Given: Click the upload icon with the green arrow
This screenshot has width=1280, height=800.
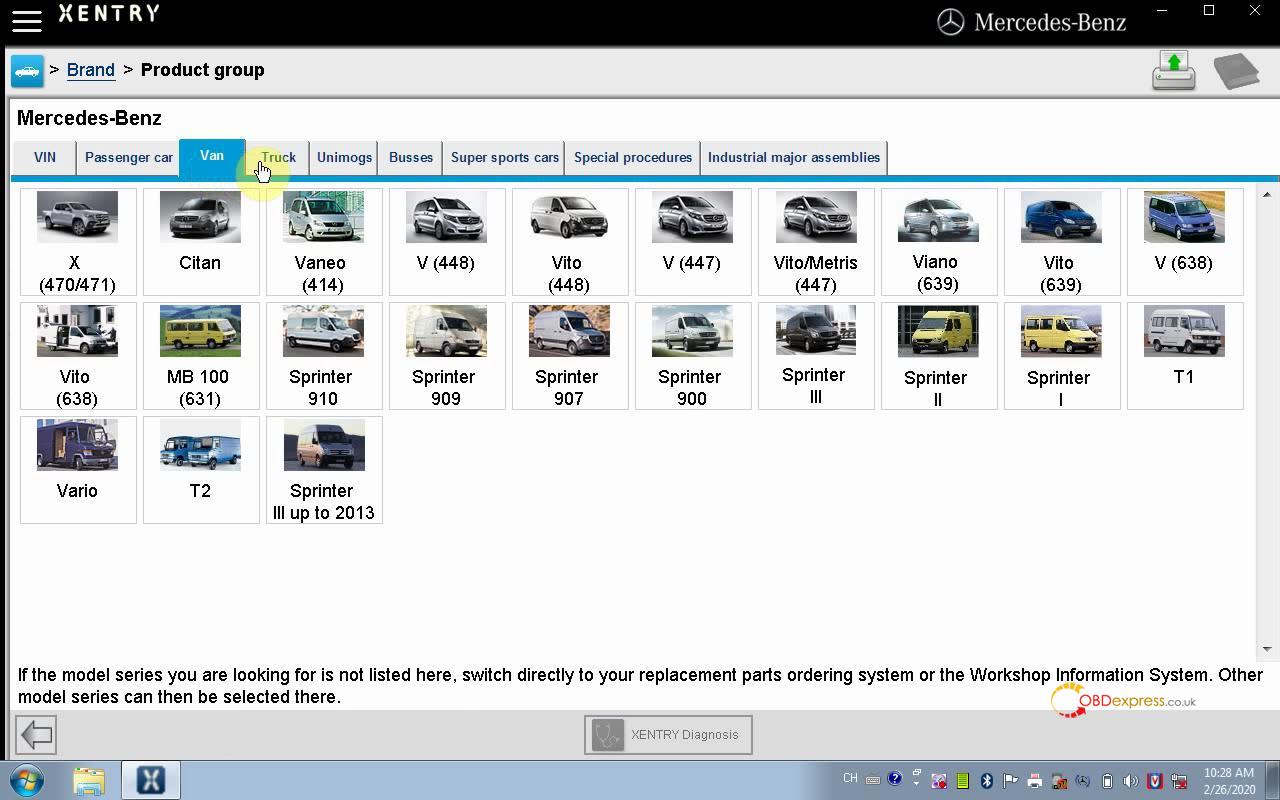Looking at the screenshot, I should point(1174,71).
